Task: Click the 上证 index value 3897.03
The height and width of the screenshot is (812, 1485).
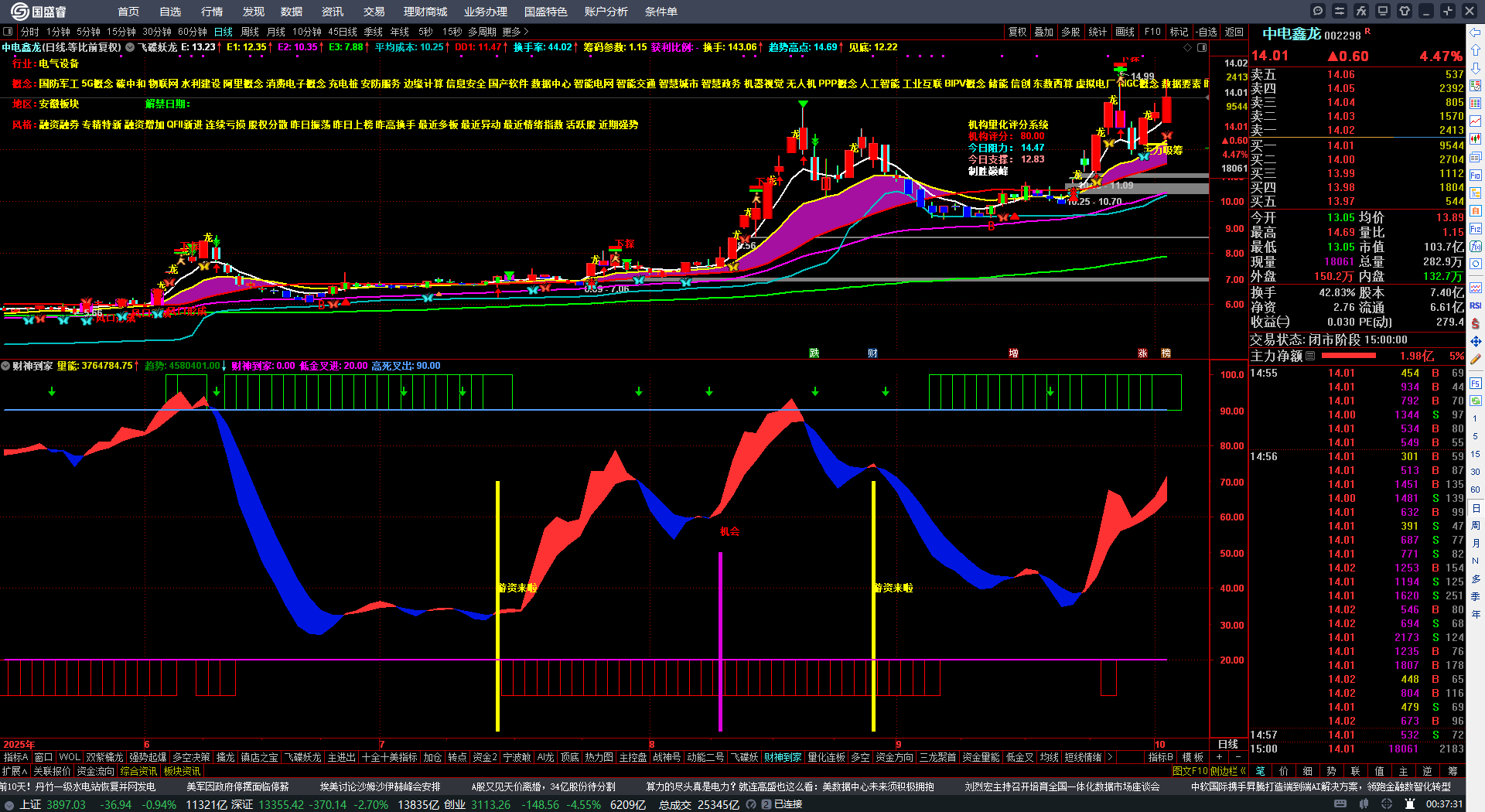Action: 66,804
